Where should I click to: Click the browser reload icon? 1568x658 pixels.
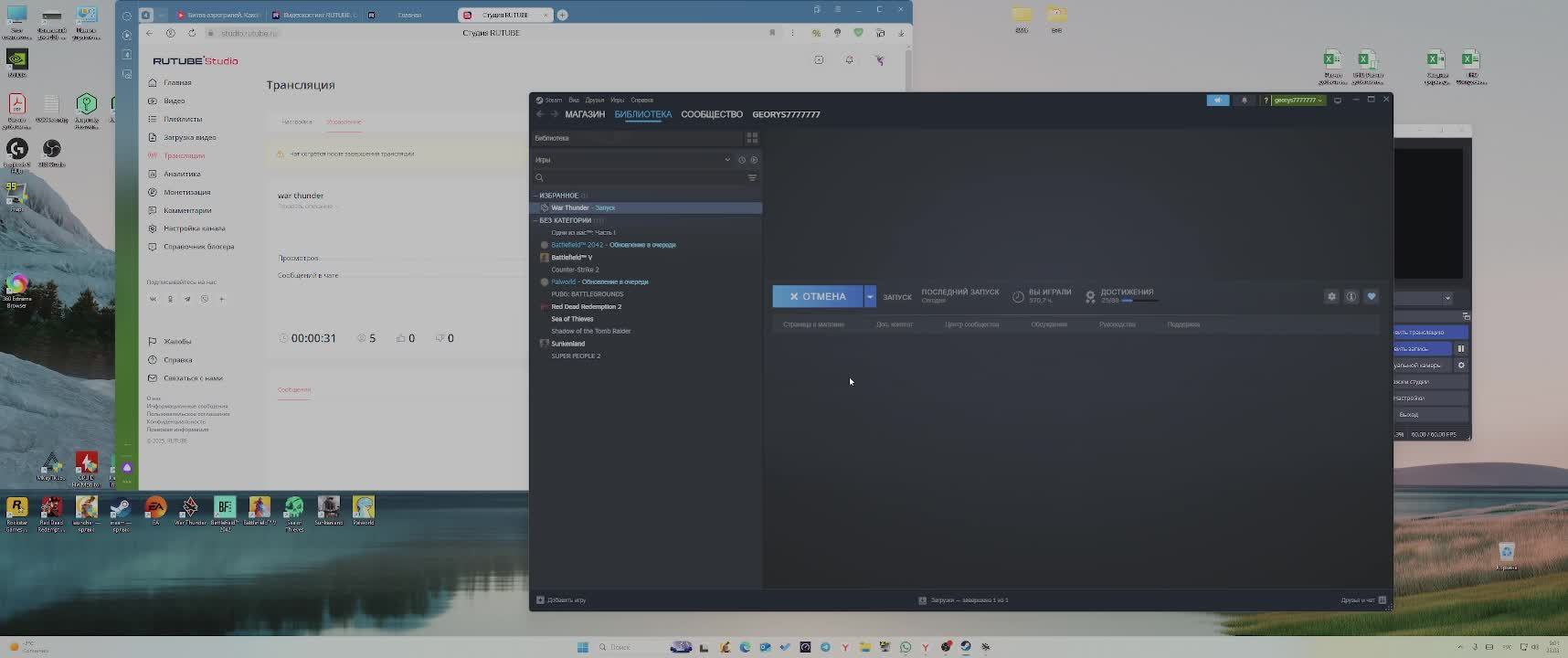(x=191, y=33)
